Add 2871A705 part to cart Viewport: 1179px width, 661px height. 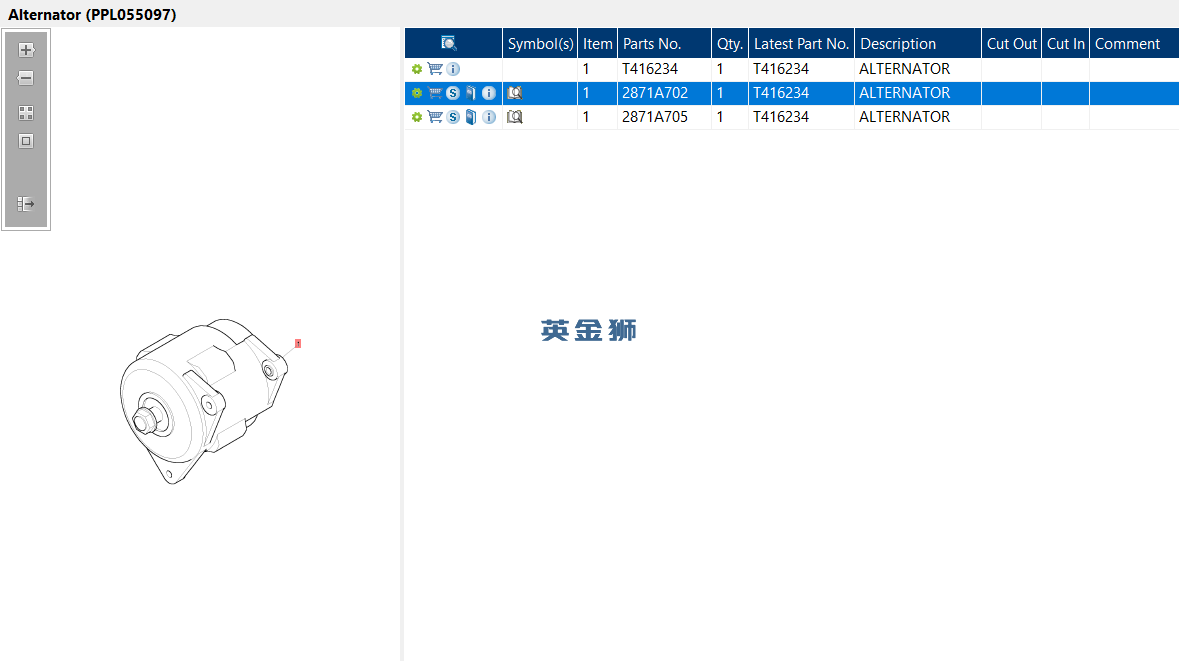435,117
